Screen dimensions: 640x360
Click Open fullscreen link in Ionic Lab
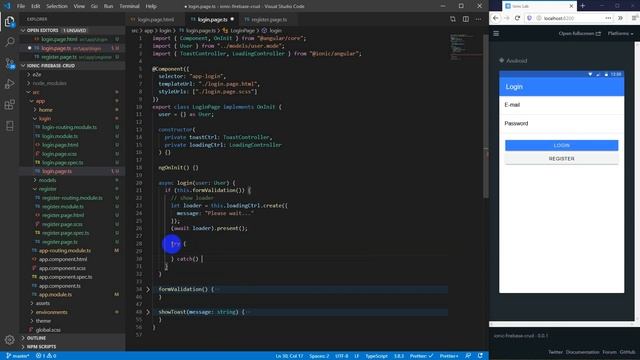tap(580, 33)
